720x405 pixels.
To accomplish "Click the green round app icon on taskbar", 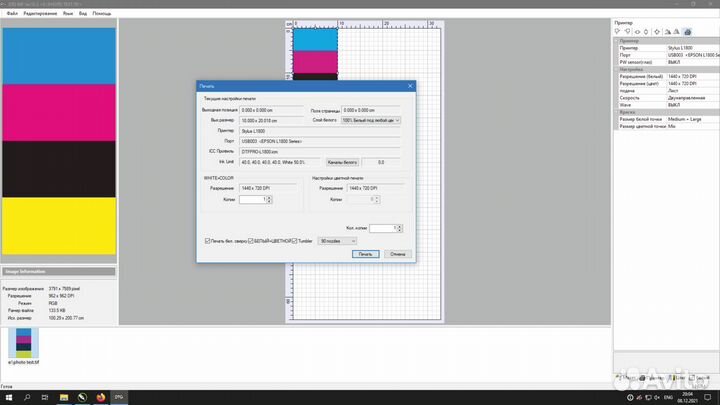I will click(82, 397).
